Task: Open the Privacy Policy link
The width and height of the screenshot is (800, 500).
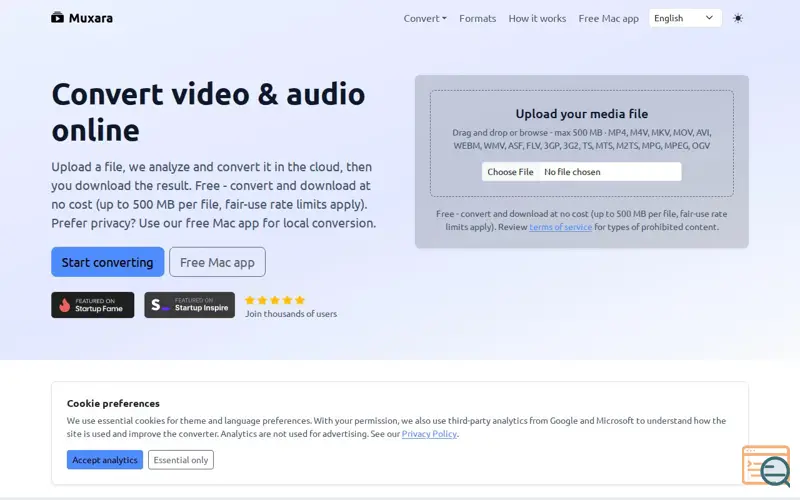Action: (429, 434)
